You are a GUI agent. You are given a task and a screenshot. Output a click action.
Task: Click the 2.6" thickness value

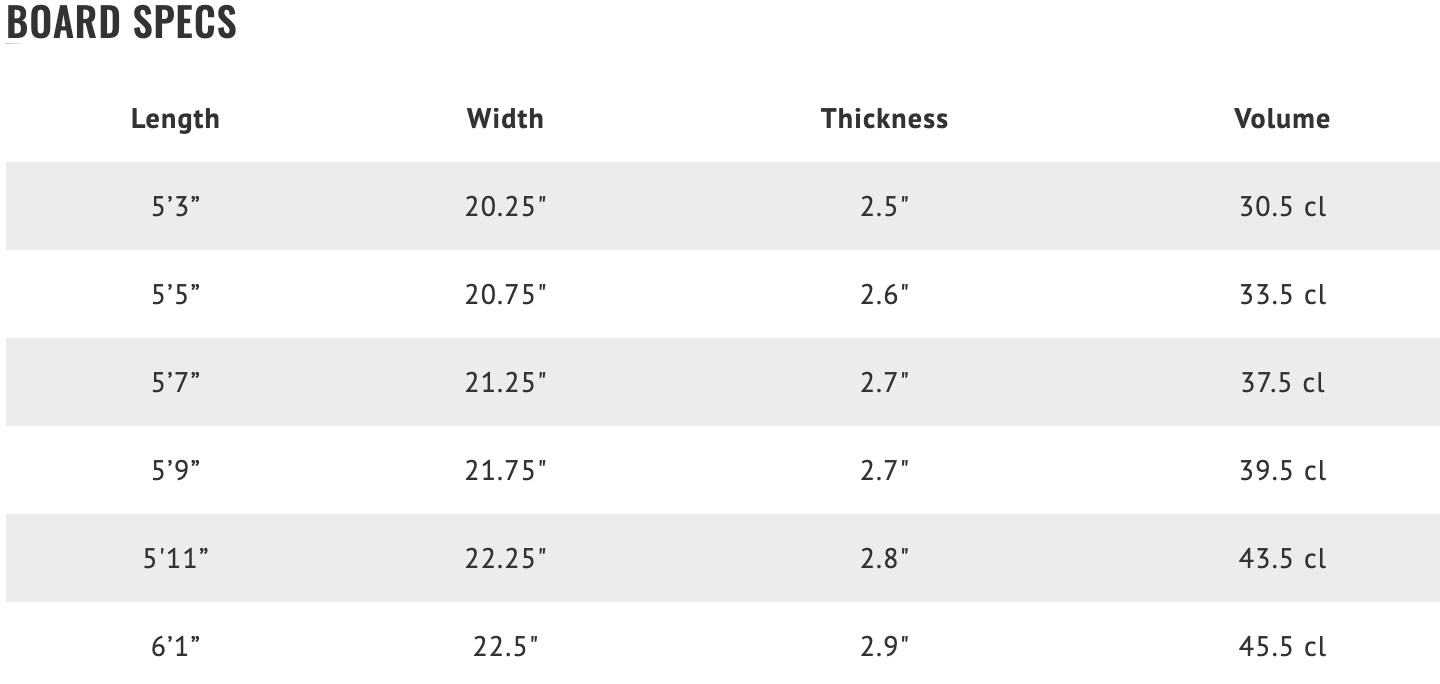[884, 295]
